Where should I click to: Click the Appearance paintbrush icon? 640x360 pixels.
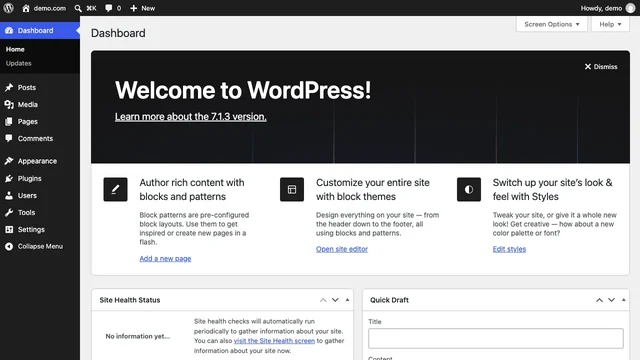9,161
